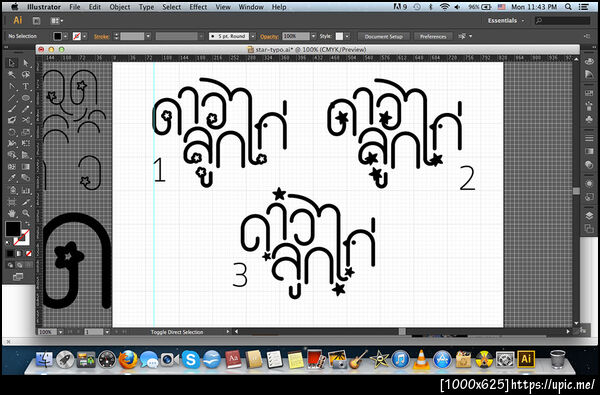Click the Change Screen Mode button
Viewport: 600px width, 395px height.
pyautogui.click(x=18, y=276)
